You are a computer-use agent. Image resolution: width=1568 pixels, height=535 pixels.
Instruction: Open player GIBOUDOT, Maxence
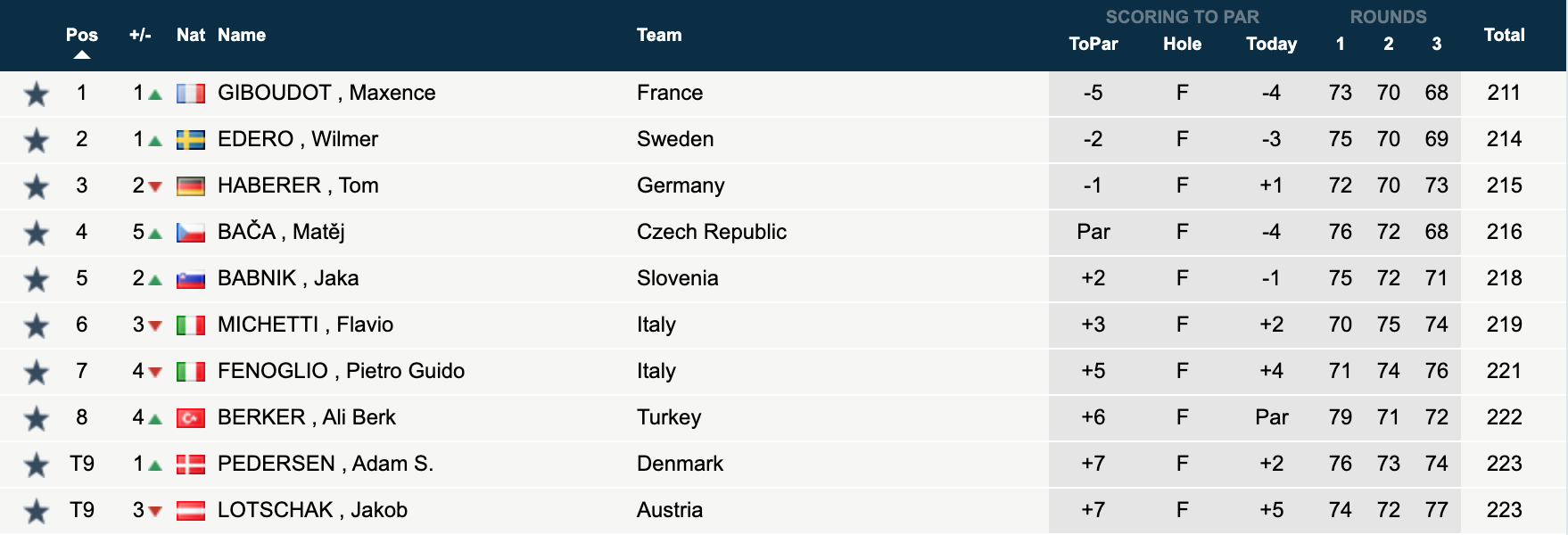tap(326, 93)
